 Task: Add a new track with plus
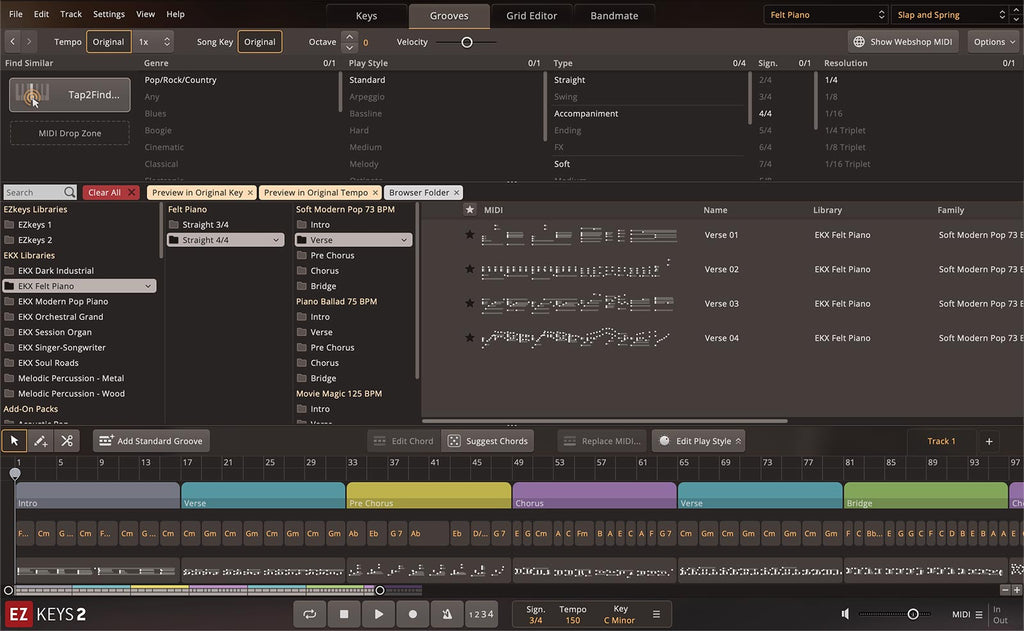pos(989,442)
